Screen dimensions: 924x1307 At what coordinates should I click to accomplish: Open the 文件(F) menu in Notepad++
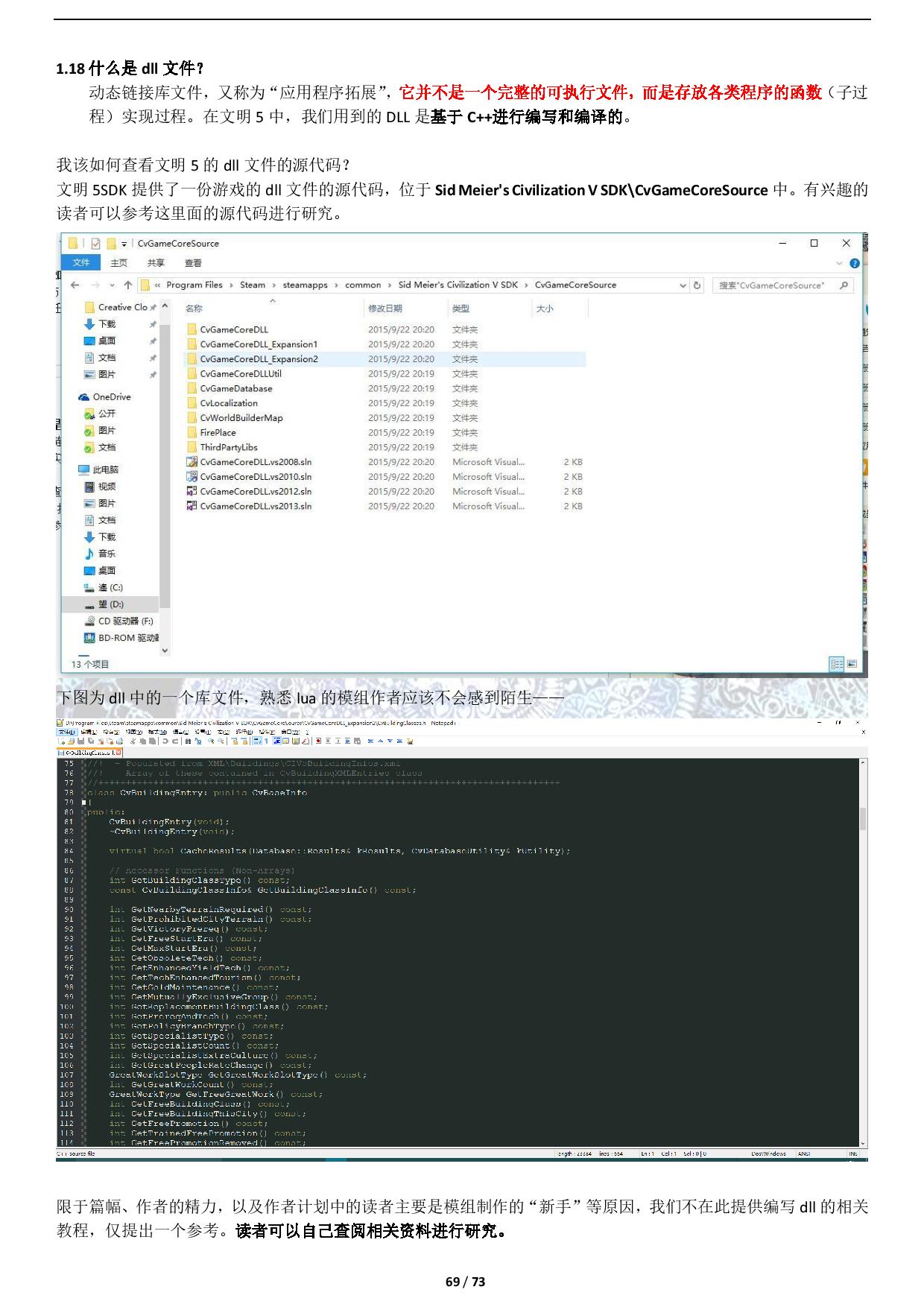coord(67,732)
